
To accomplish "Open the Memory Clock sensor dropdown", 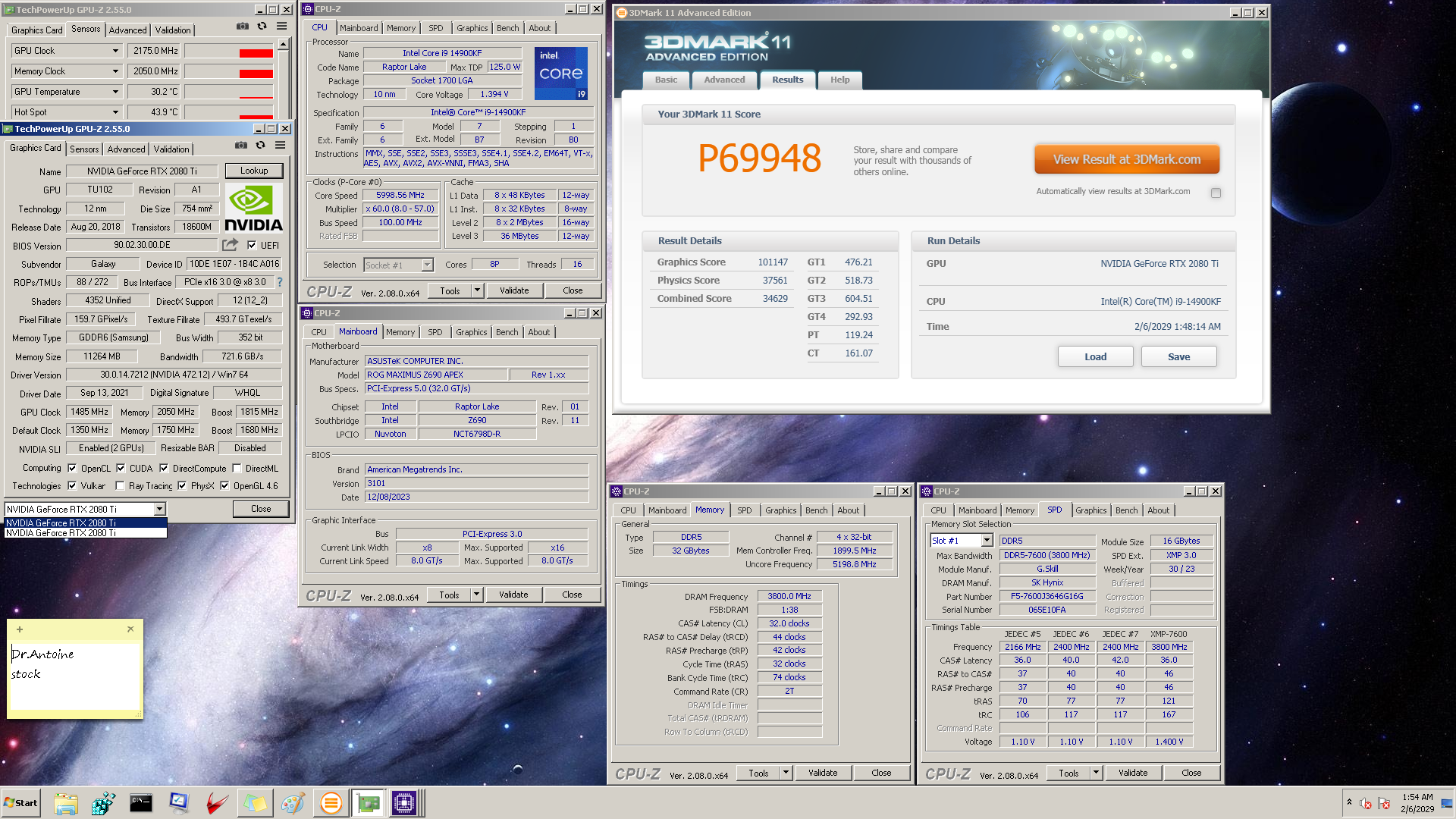I will pos(115,71).
